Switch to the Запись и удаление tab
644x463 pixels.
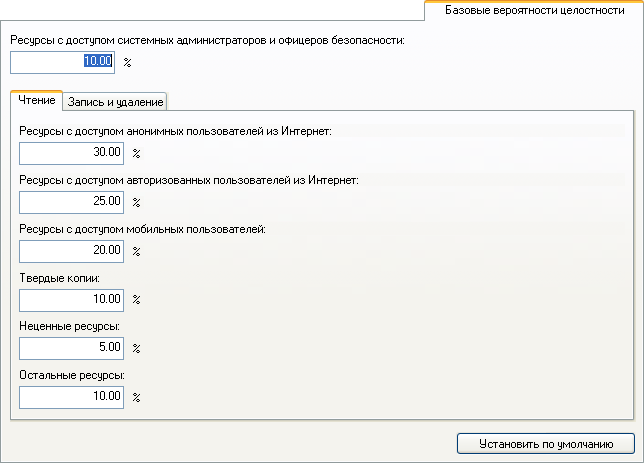point(115,102)
